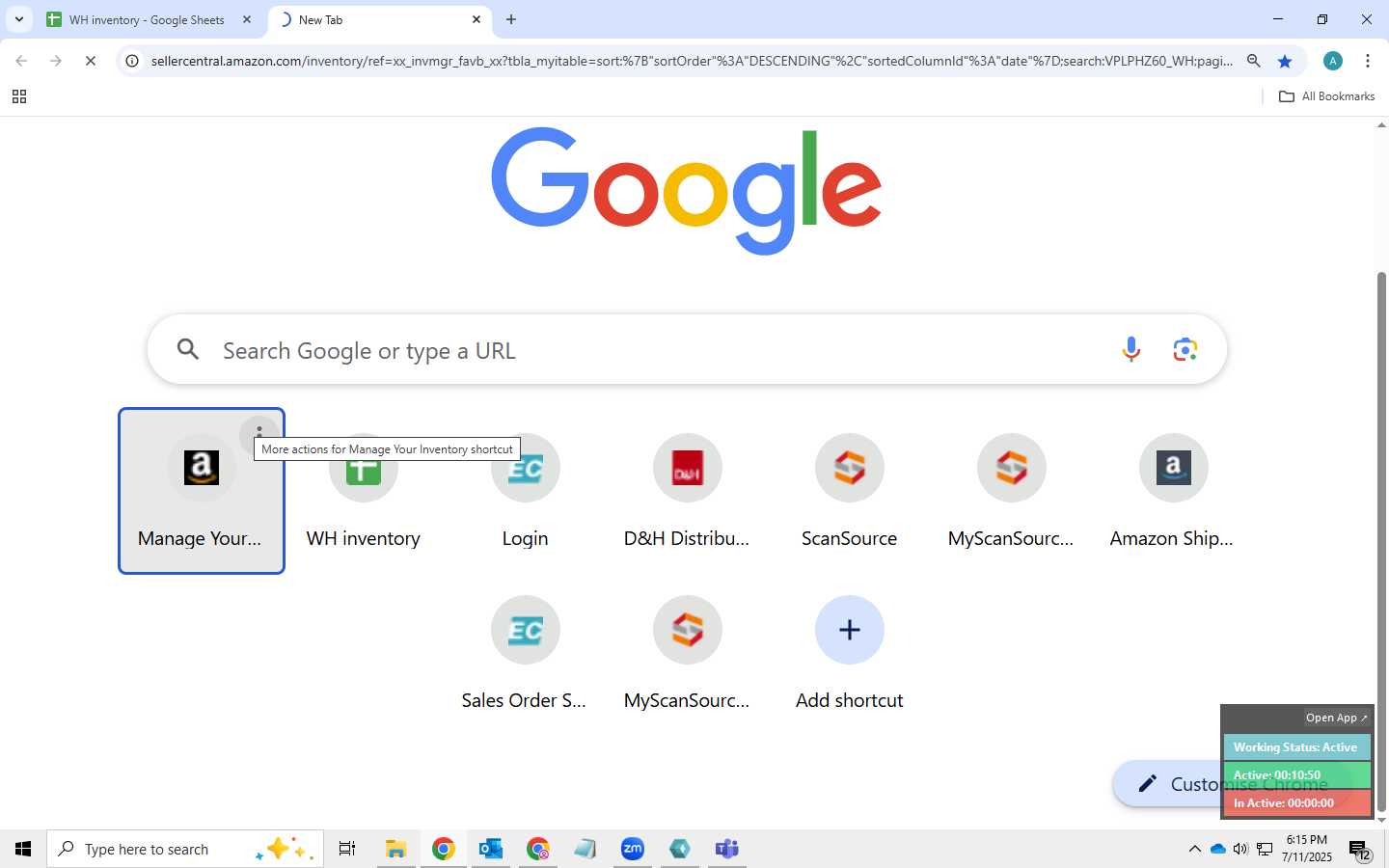Click the Add shortcut plus button
Viewport: 1389px width, 868px height.
point(849,630)
